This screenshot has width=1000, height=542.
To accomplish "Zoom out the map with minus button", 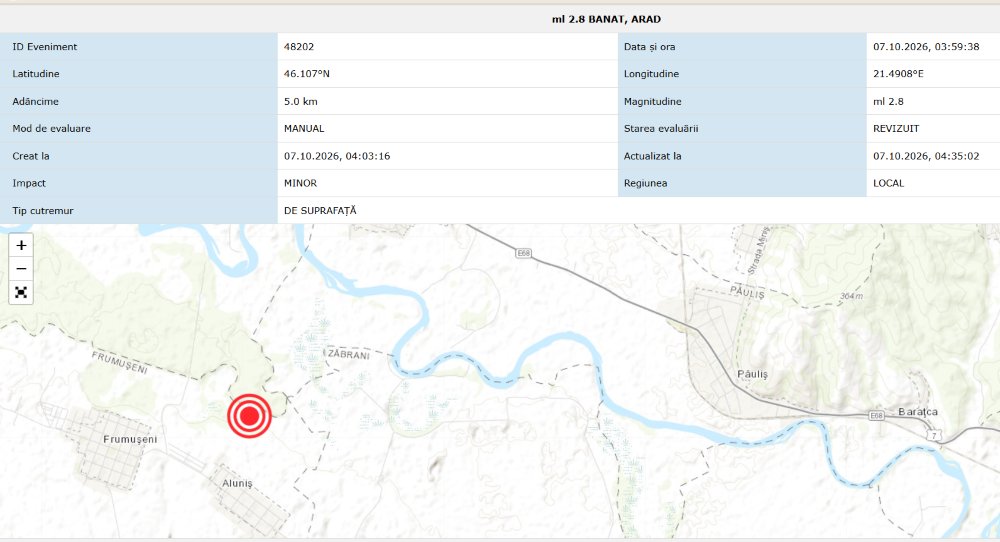I will (x=21, y=269).
